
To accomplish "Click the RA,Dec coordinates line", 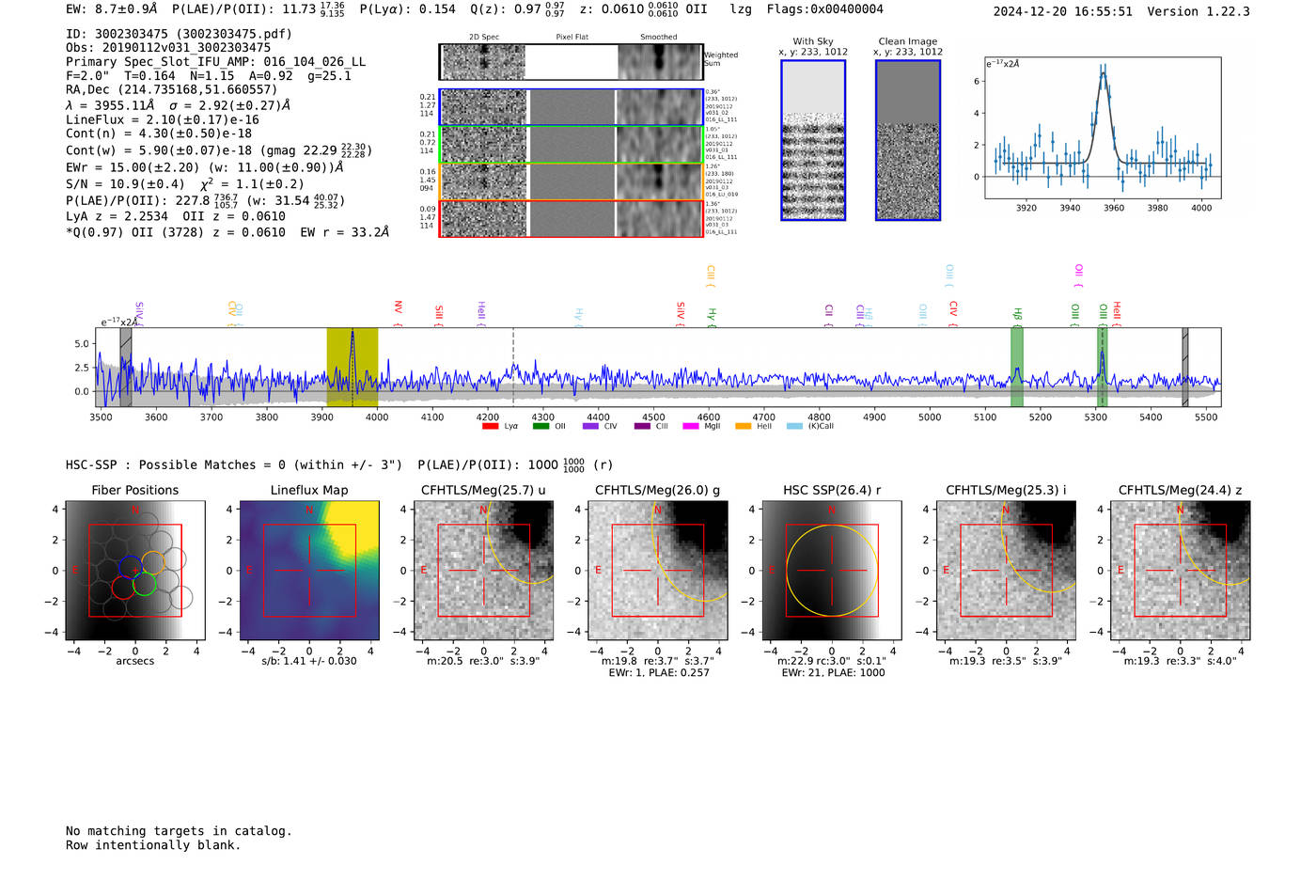I will point(171,89).
